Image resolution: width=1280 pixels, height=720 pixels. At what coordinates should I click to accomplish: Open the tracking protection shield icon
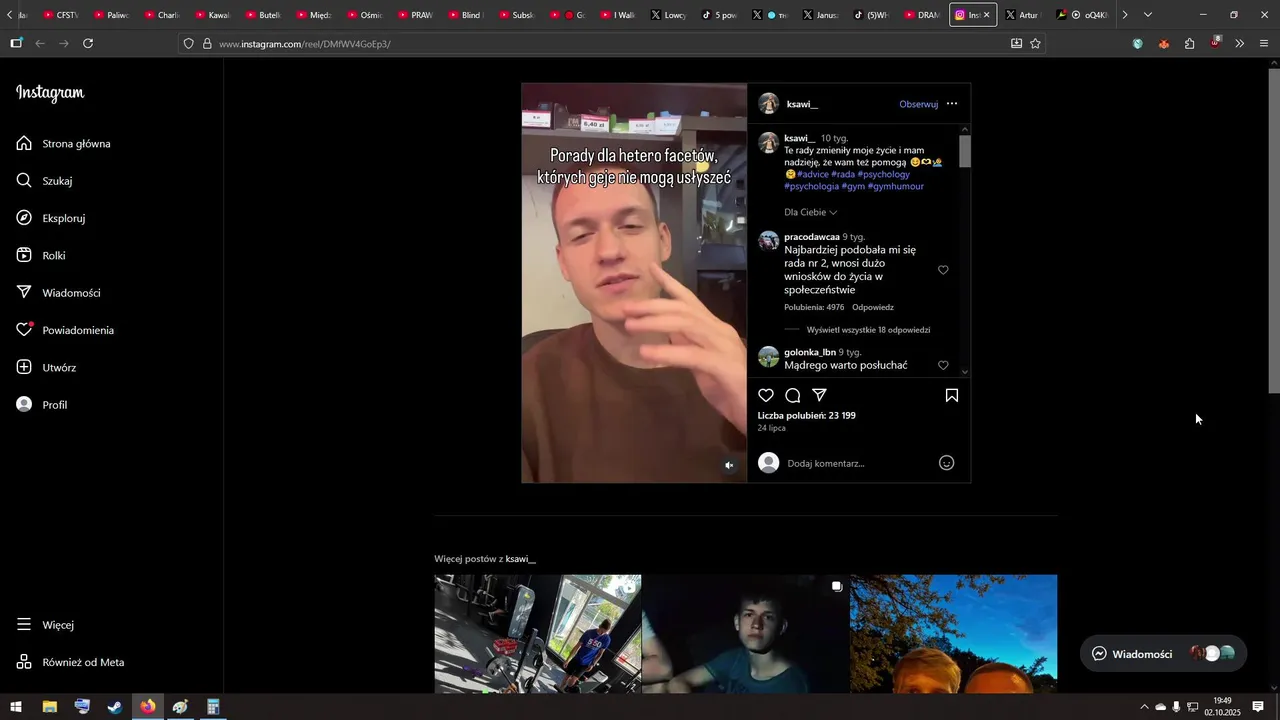tap(188, 44)
